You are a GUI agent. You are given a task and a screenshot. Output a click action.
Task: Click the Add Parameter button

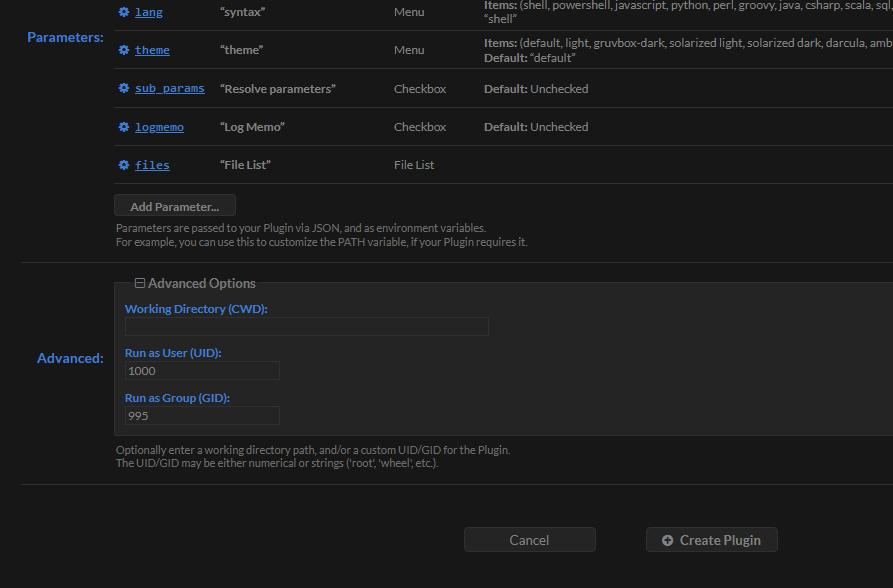[175, 206]
